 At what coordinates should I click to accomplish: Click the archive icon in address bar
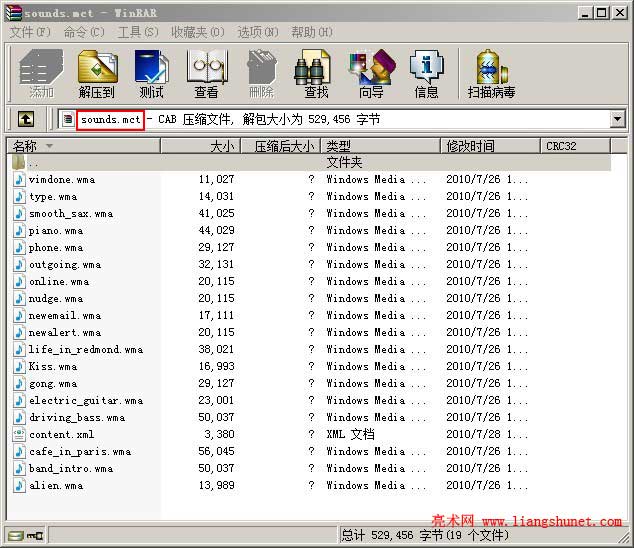[68, 119]
